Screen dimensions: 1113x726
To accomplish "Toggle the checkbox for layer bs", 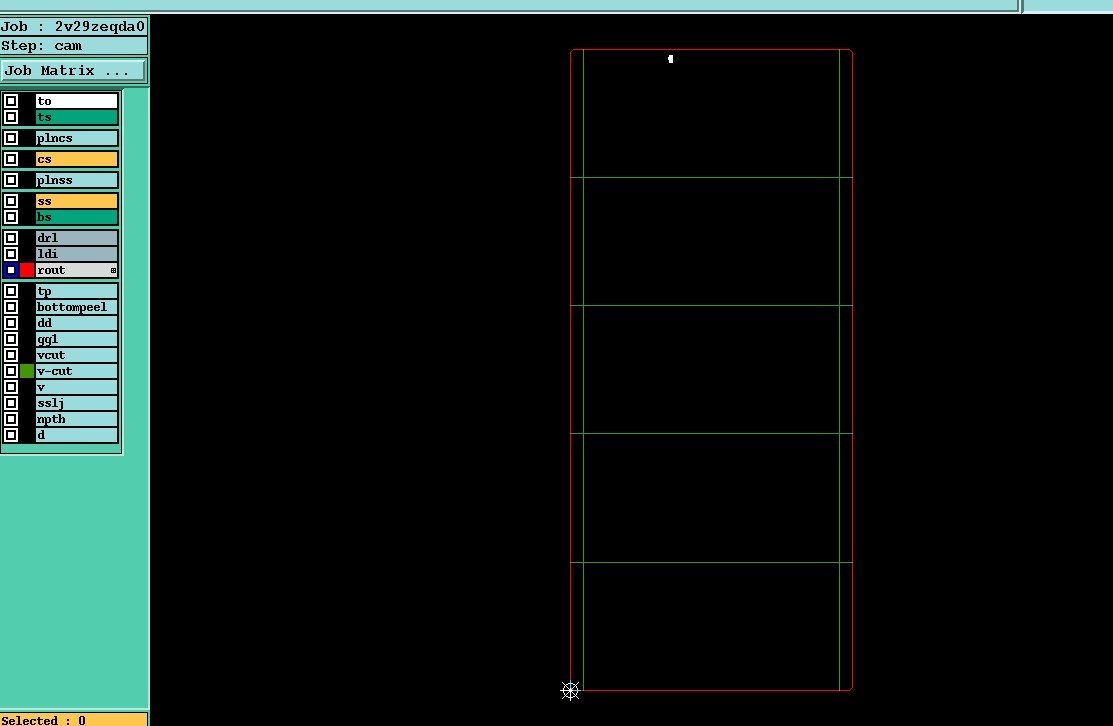I will 11,217.
